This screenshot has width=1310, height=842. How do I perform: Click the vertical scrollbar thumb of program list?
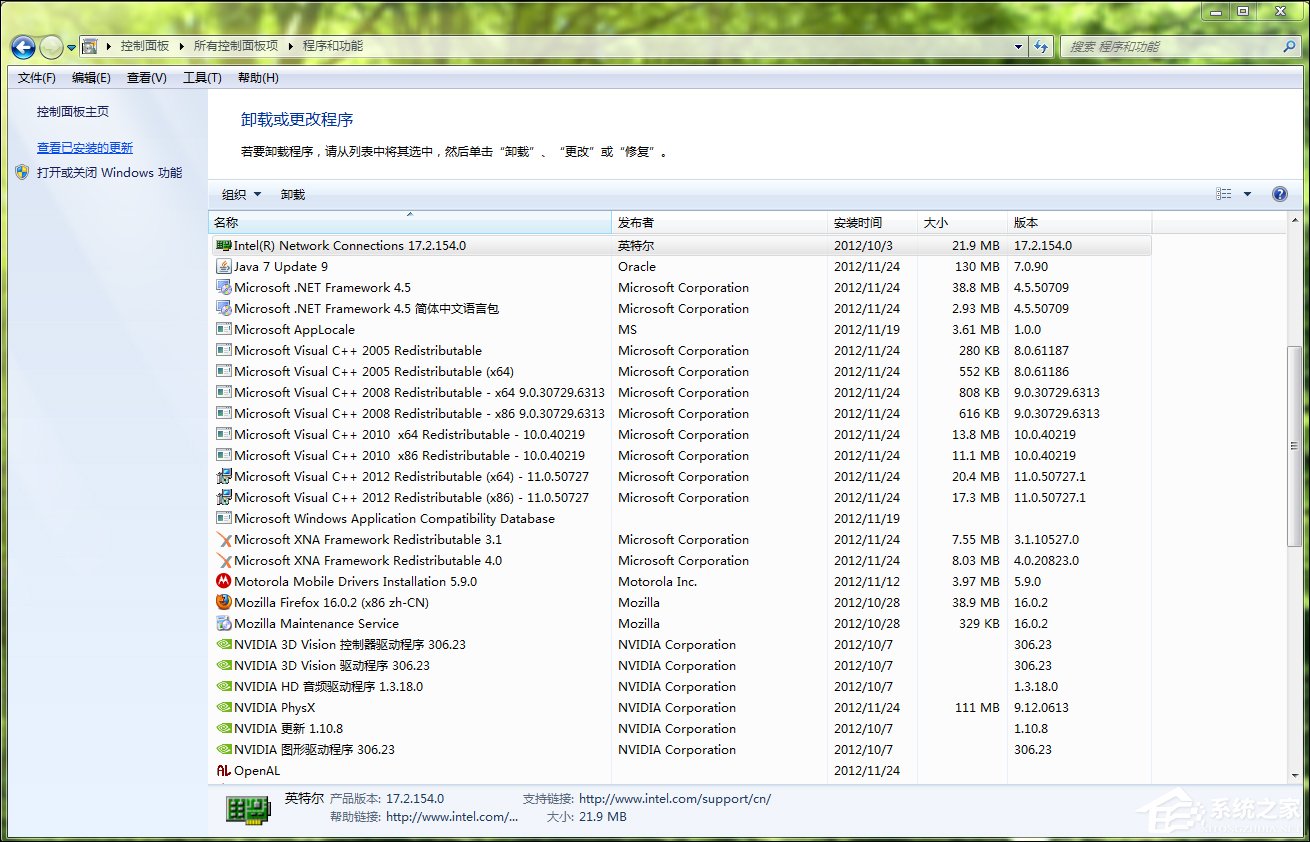tap(1295, 446)
